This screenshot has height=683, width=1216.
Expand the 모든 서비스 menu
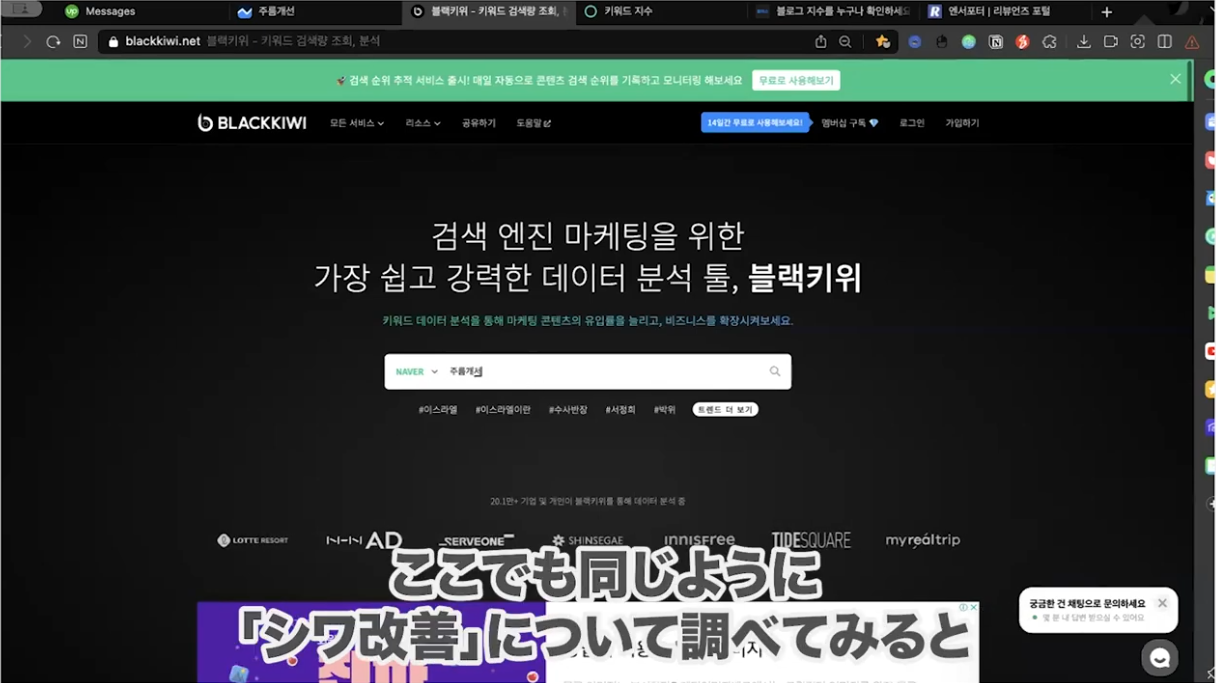pyautogui.click(x=356, y=123)
